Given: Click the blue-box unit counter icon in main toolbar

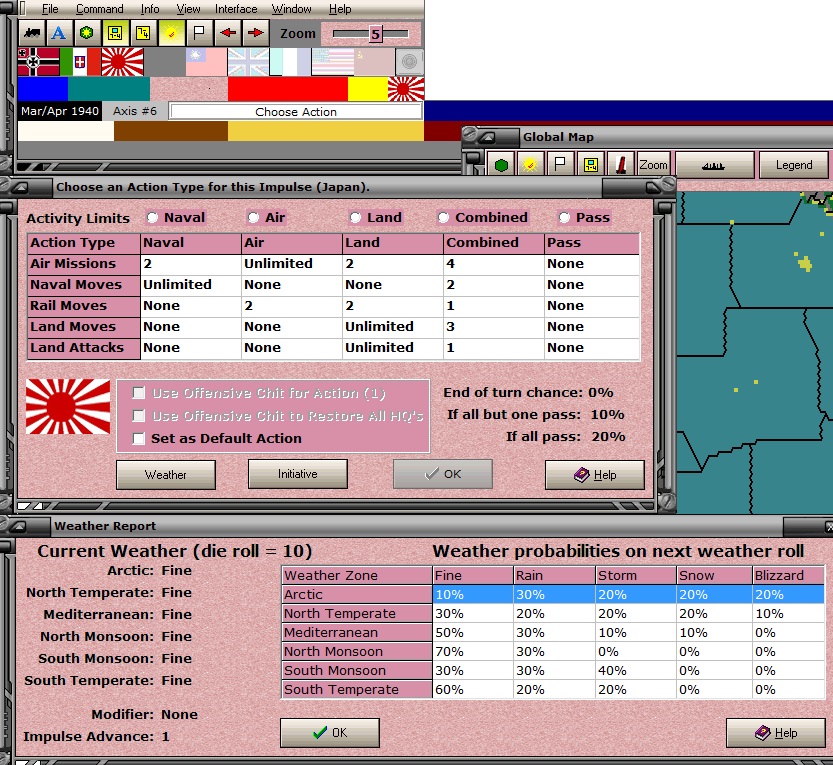Looking at the screenshot, I should 115,33.
